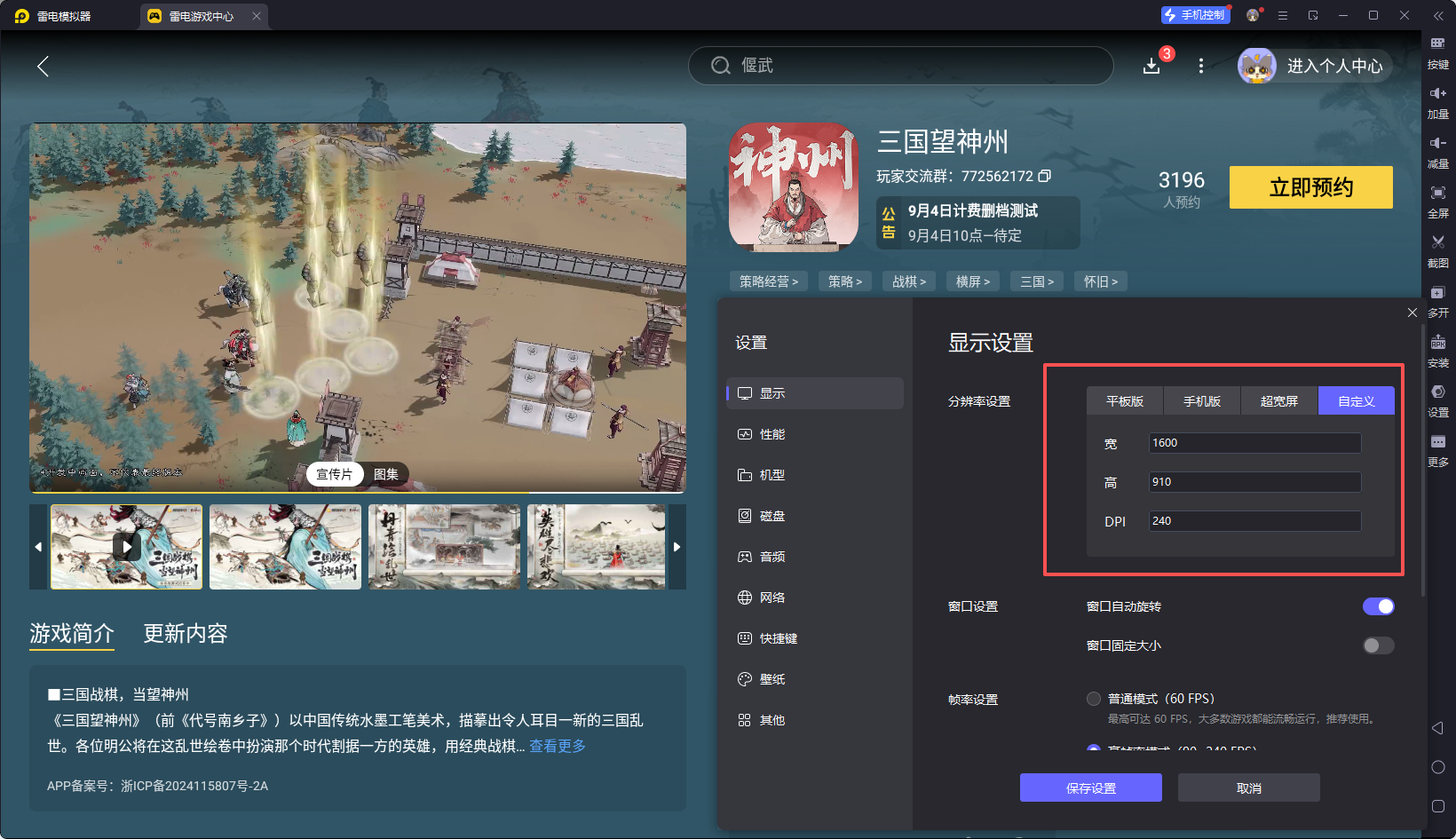Open the 磁盘 settings category
This screenshot has width=1456, height=839.
coord(815,516)
